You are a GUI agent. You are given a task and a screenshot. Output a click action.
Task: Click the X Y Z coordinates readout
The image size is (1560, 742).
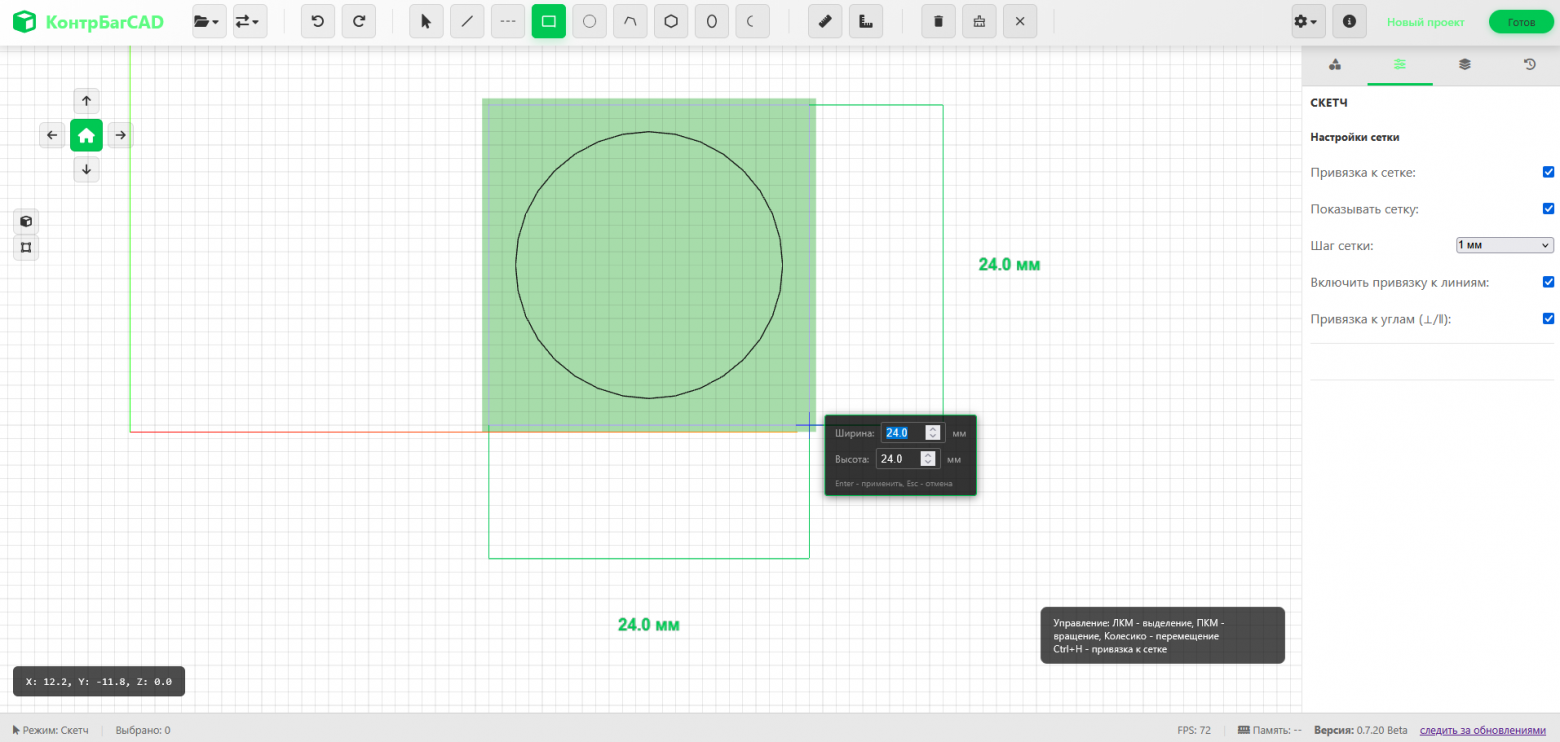[x=99, y=681]
